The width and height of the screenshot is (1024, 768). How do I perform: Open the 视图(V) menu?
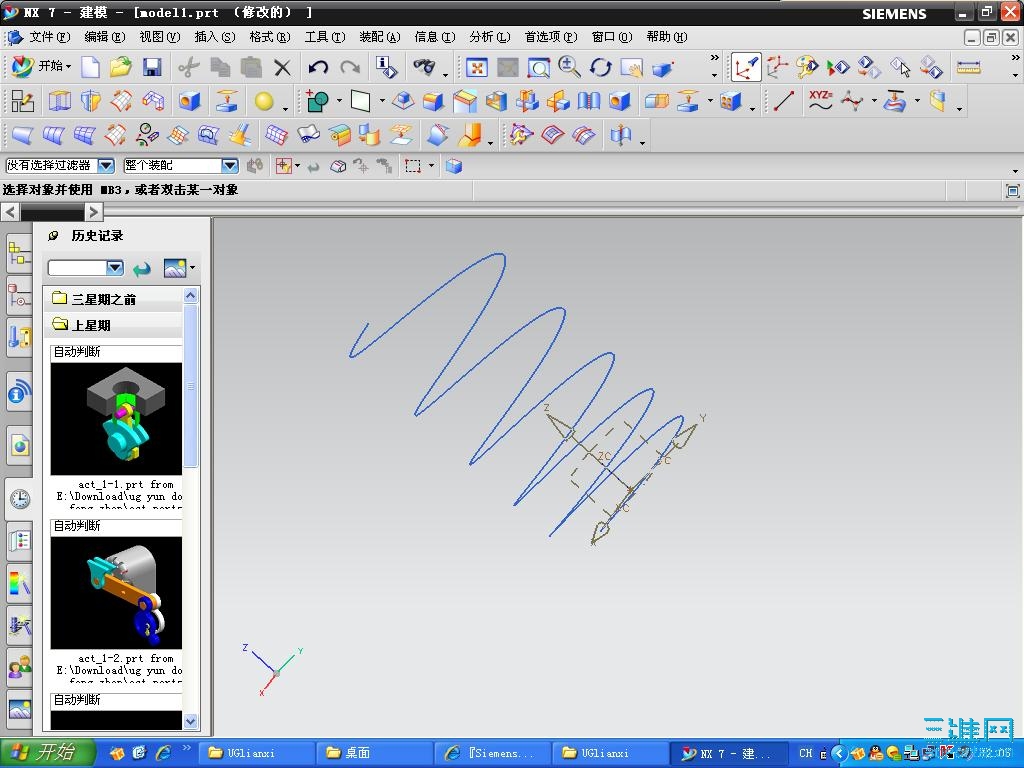pos(159,37)
